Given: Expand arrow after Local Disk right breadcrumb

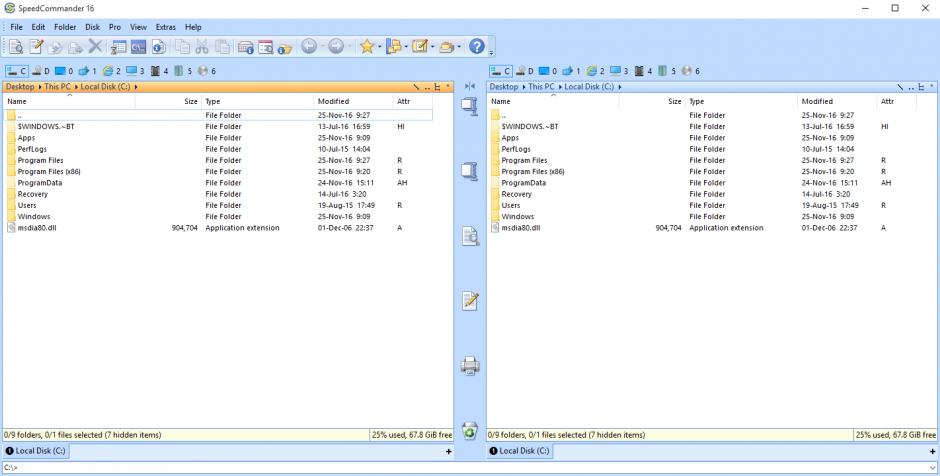Looking at the screenshot, I should click(x=620, y=87).
